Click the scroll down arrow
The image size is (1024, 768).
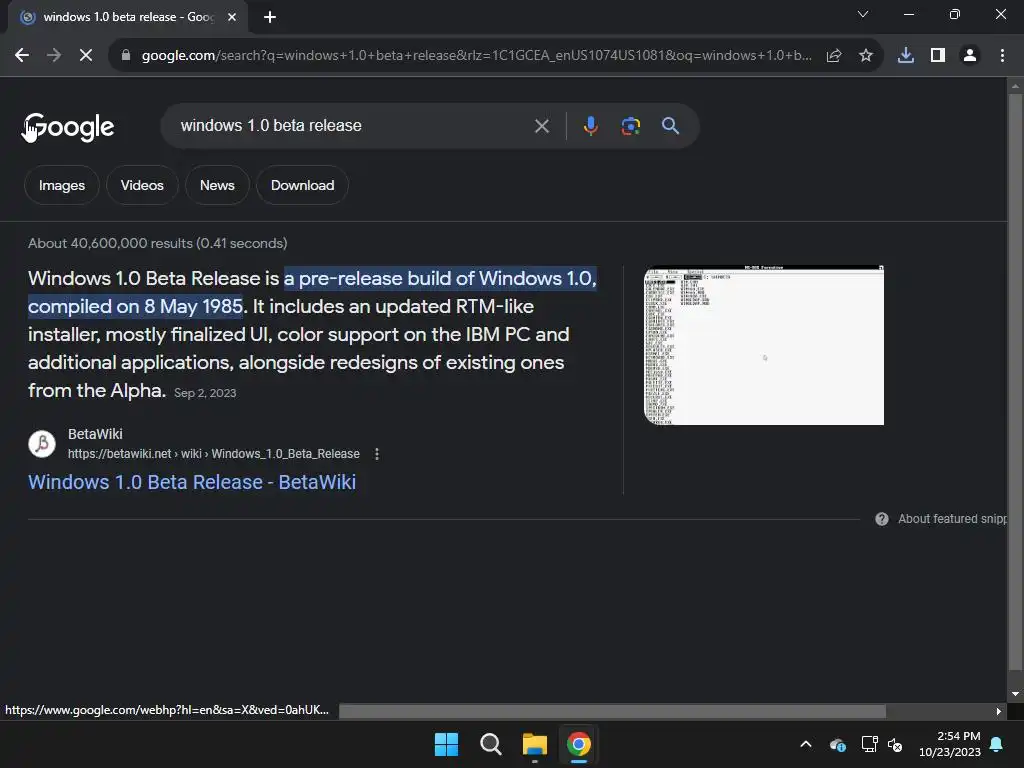(1015, 694)
